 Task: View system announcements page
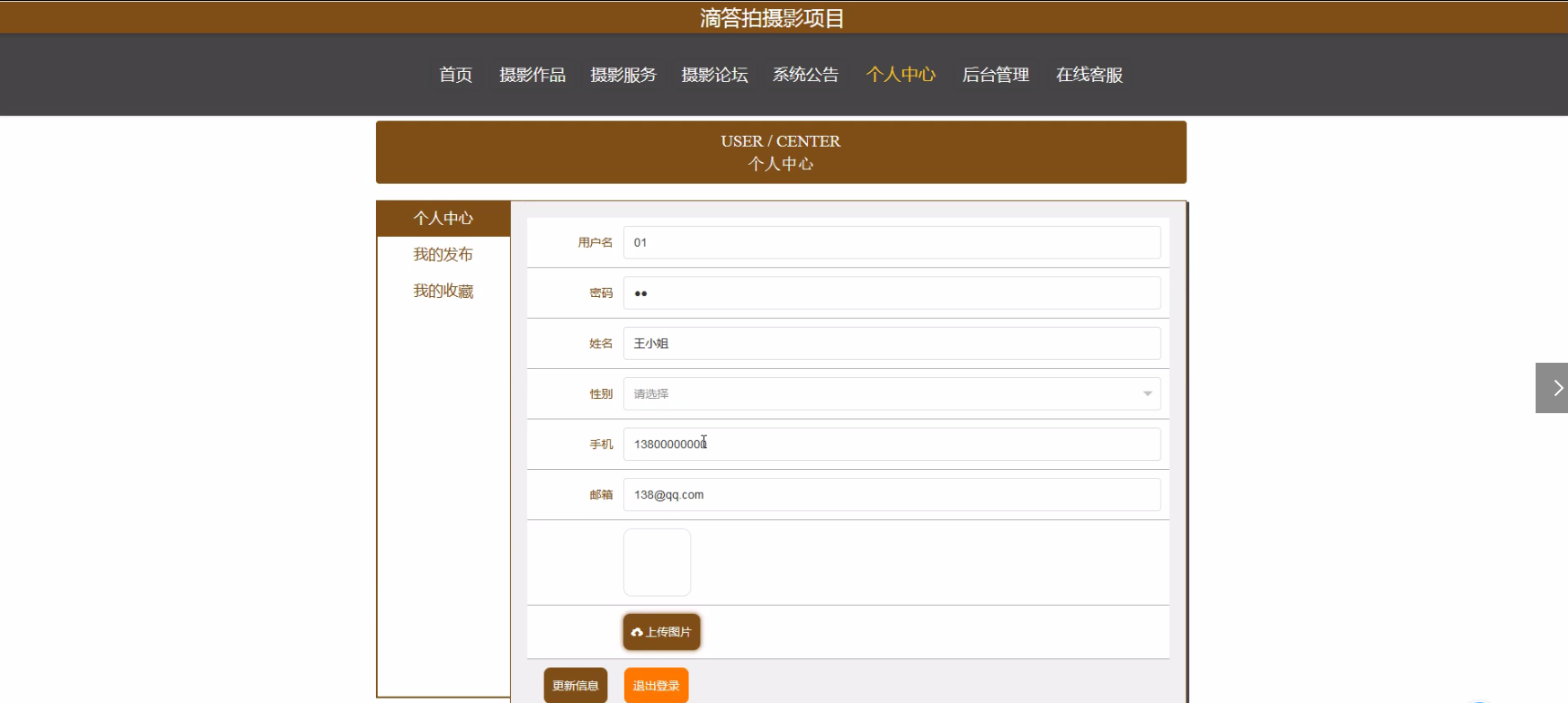805,75
